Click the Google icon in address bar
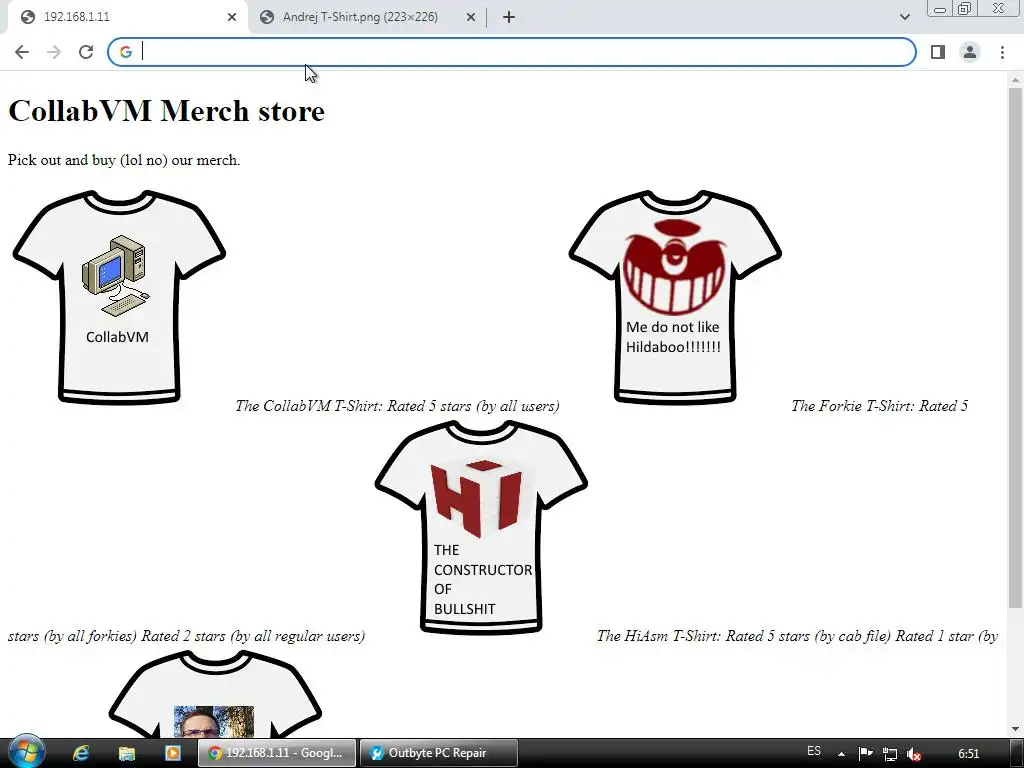The height and width of the screenshot is (768, 1024). 125,52
